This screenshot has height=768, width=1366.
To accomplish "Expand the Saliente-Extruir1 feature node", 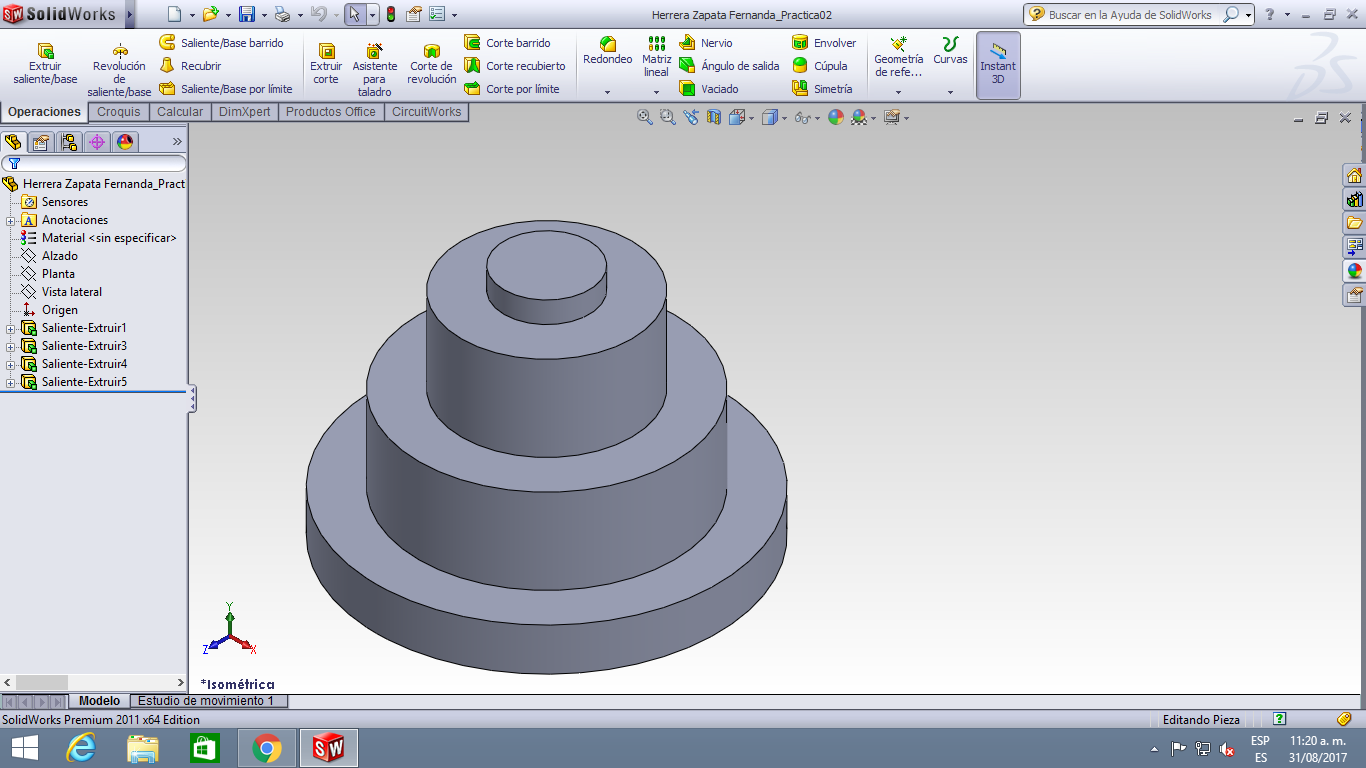I will (9, 327).
